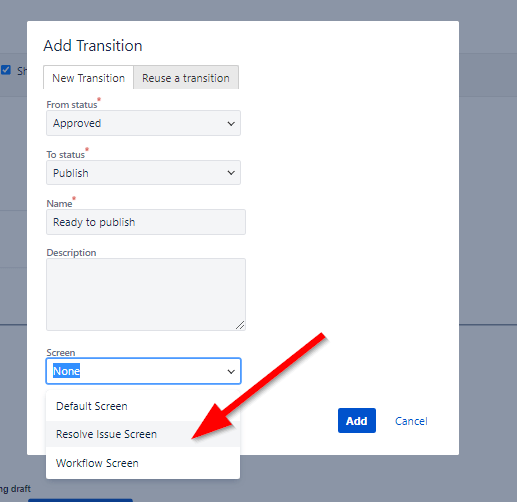
Task: Click the blue Add button
Action: (x=357, y=421)
